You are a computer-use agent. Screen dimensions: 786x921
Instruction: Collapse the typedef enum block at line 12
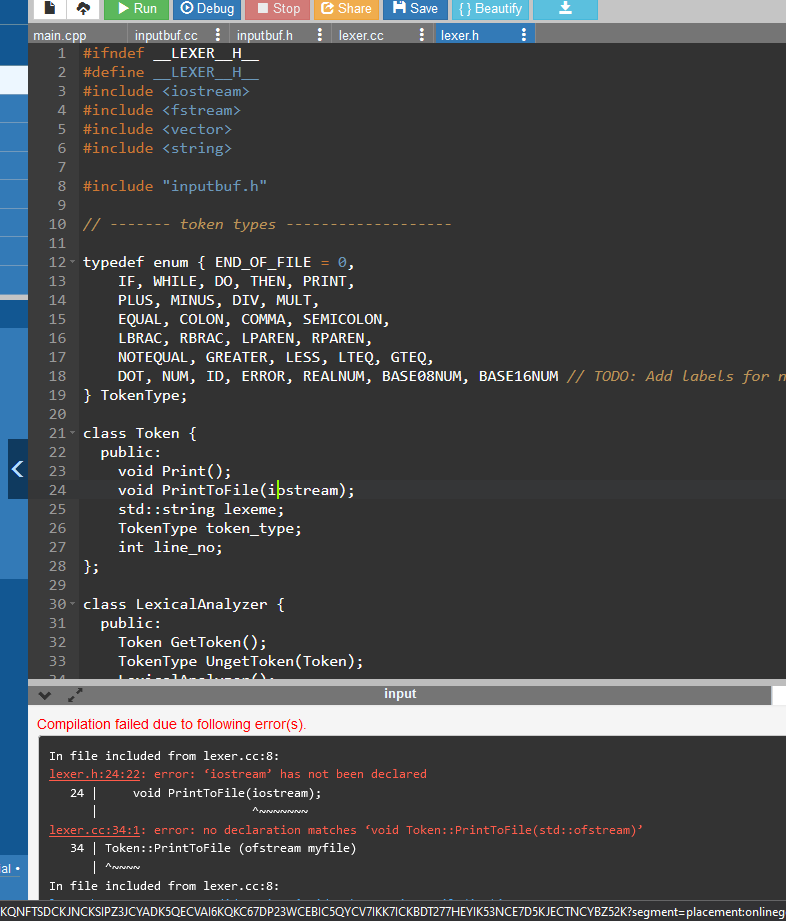[73, 261]
